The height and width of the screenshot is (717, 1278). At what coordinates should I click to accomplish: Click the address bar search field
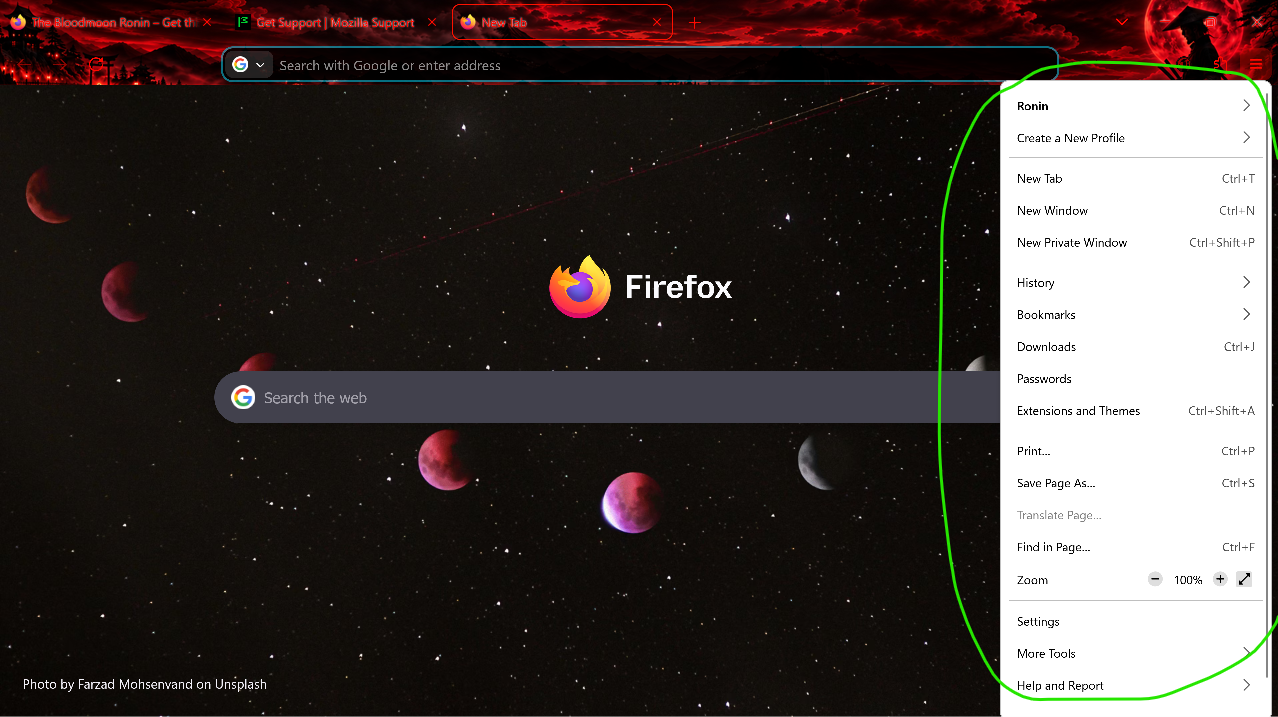pos(660,65)
